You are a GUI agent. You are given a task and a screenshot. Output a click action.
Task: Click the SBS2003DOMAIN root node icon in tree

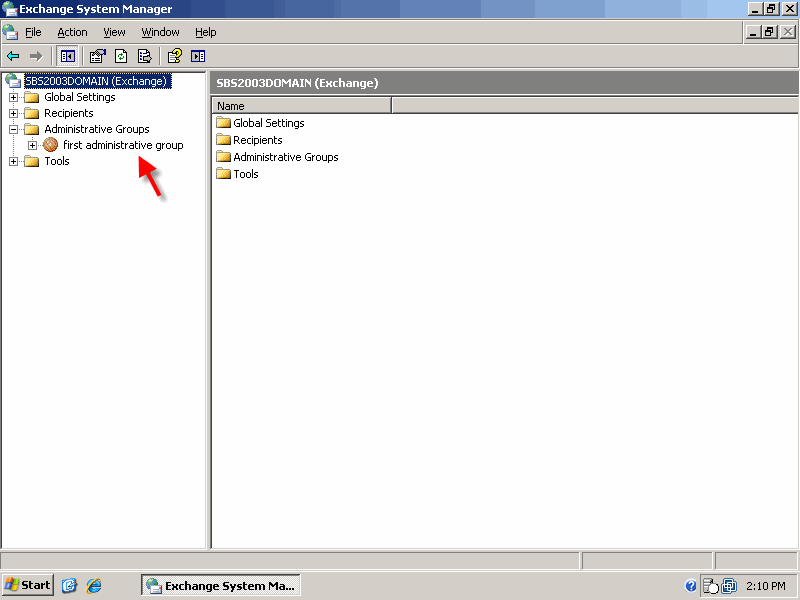(13, 81)
